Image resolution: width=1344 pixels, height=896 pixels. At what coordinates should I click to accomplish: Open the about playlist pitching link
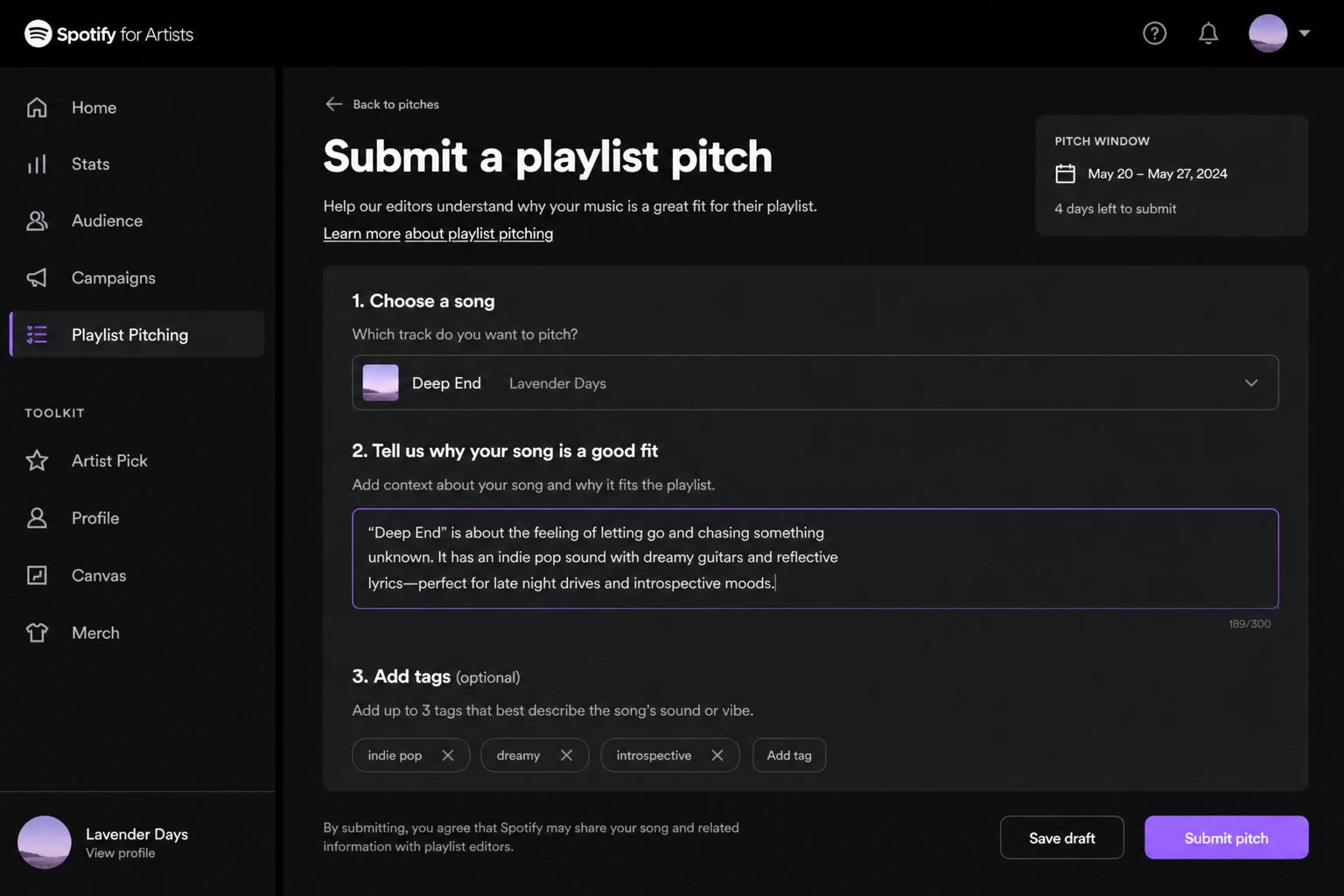click(x=479, y=234)
